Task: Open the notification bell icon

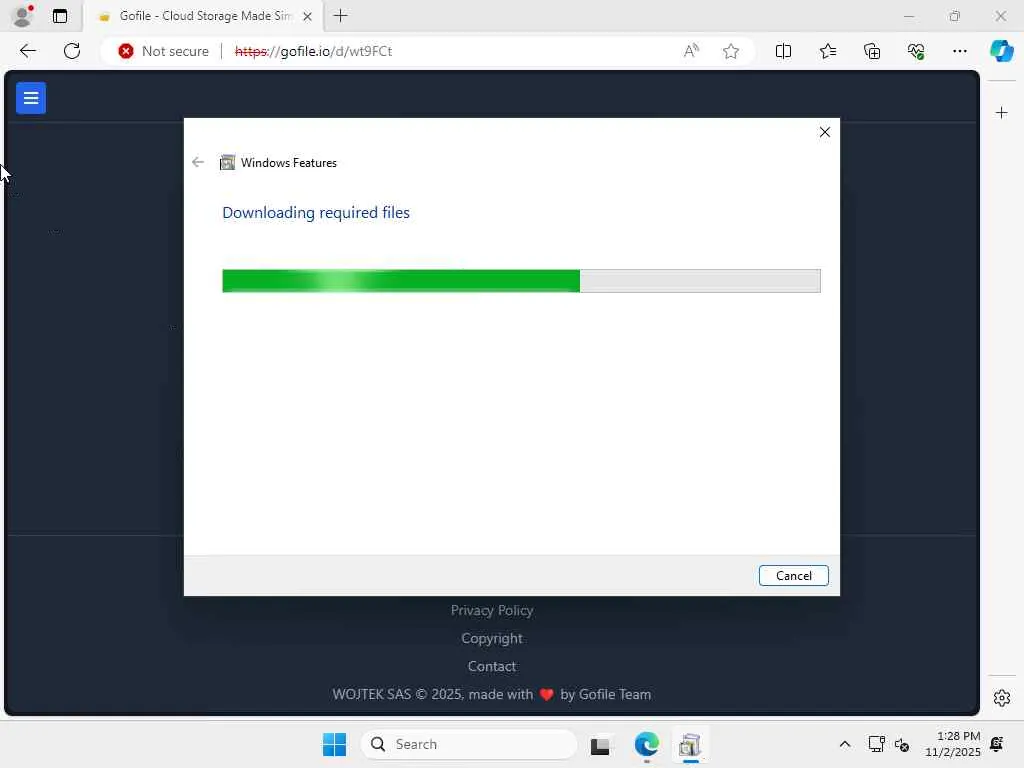Action: click(997, 744)
